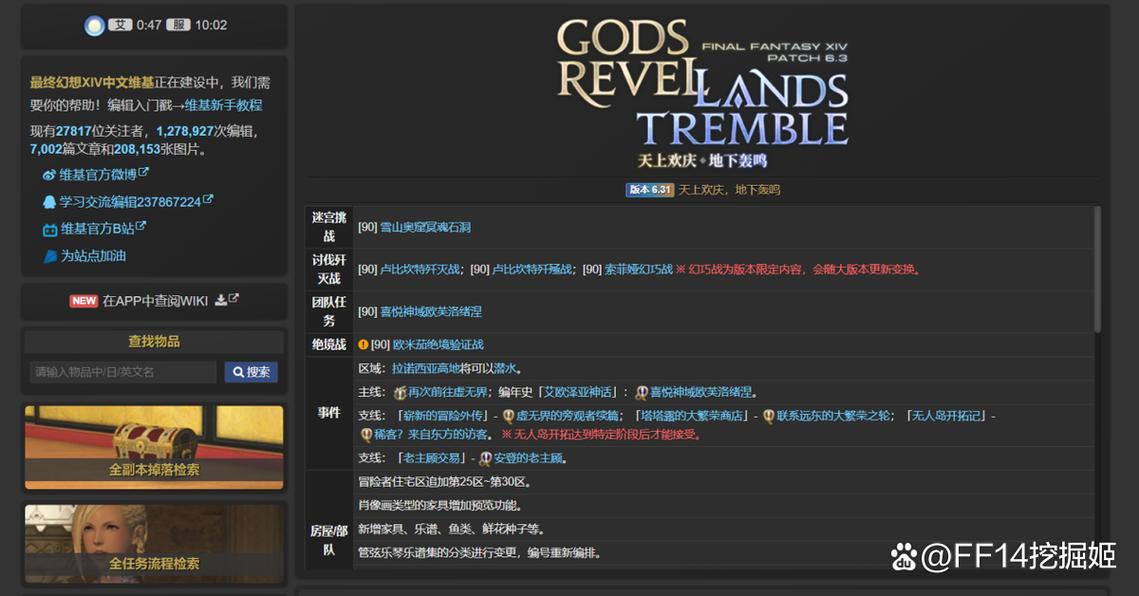
Task: Click the icon beside 为站点加油
Action: 50,256
